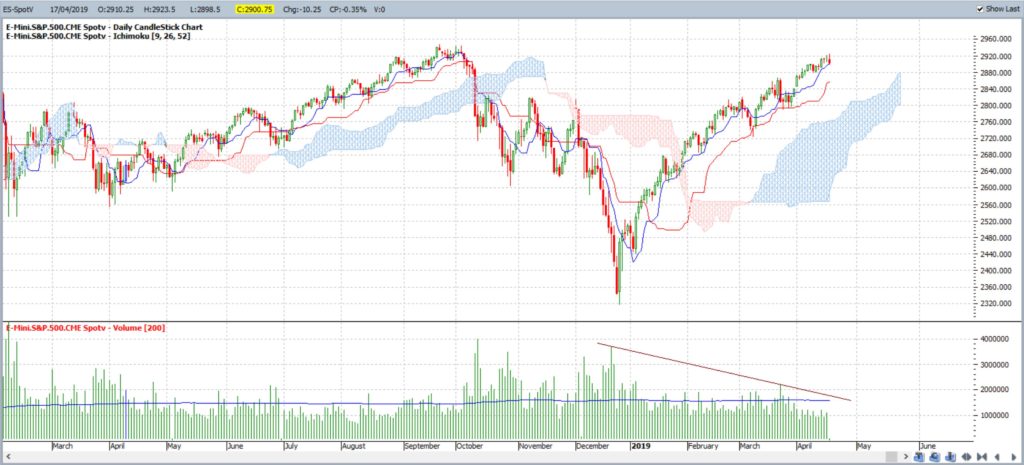Image resolution: width=1024 pixels, height=465 pixels.
Task: Click the 2960.000 price scale label
Action: tap(999, 39)
